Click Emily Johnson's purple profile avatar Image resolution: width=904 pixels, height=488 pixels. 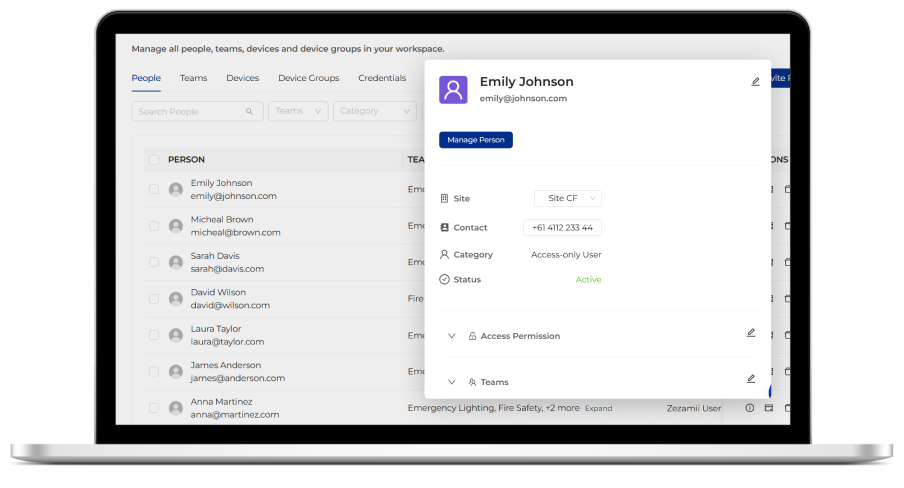(453, 90)
